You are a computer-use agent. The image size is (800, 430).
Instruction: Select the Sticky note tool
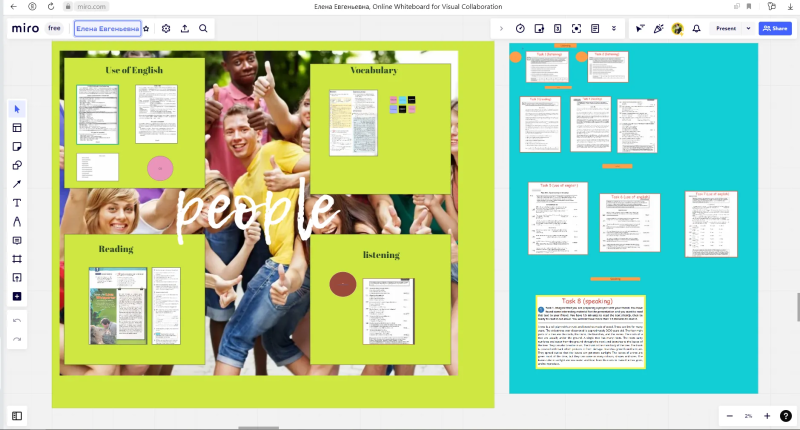tap(17, 147)
